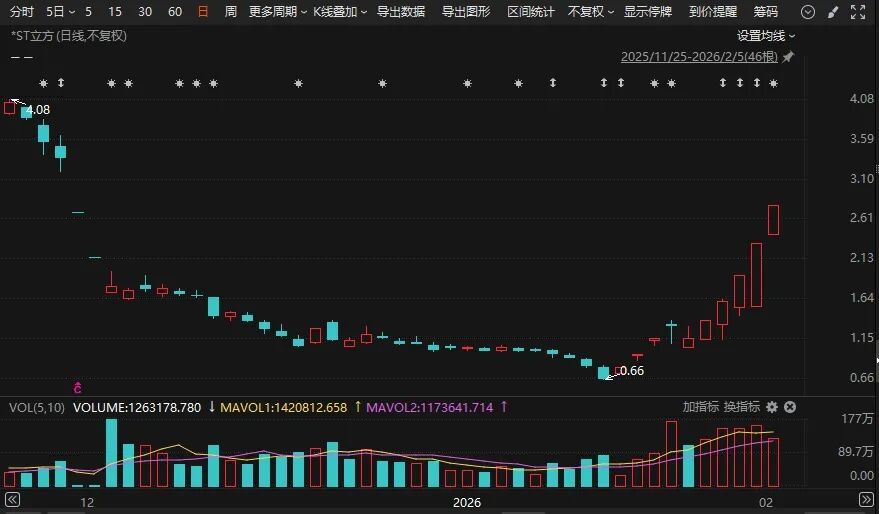
Task: Open the 不复权 adjustment dropdown
Action: (x=590, y=12)
